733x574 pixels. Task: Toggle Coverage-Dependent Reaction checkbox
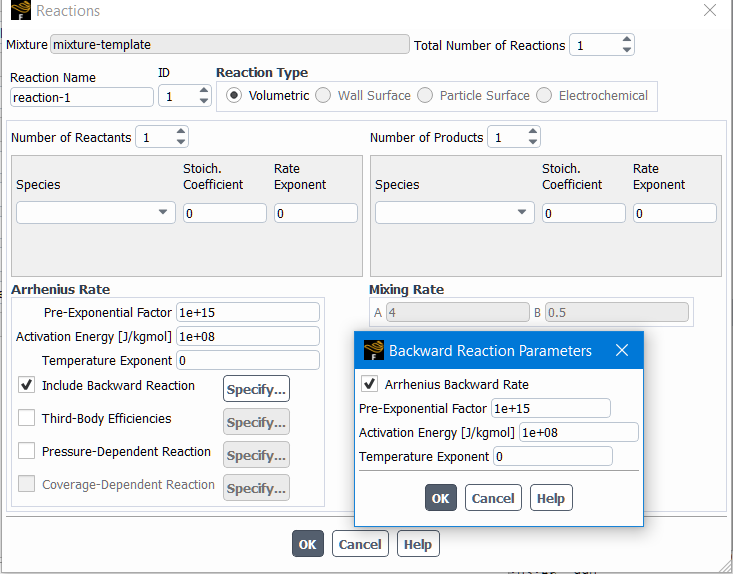pos(26,484)
